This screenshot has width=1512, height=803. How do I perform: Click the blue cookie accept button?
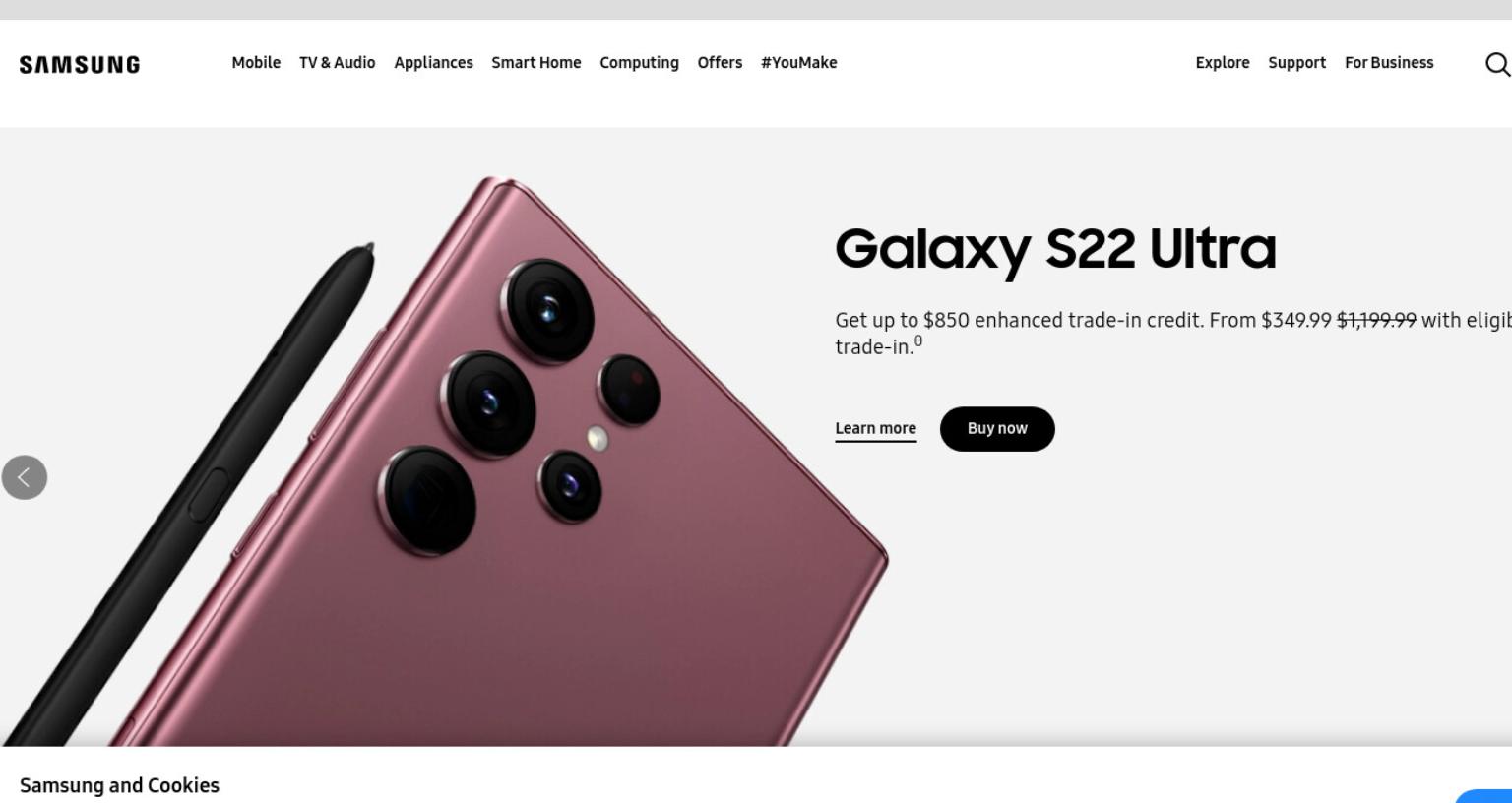tap(1484, 795)
